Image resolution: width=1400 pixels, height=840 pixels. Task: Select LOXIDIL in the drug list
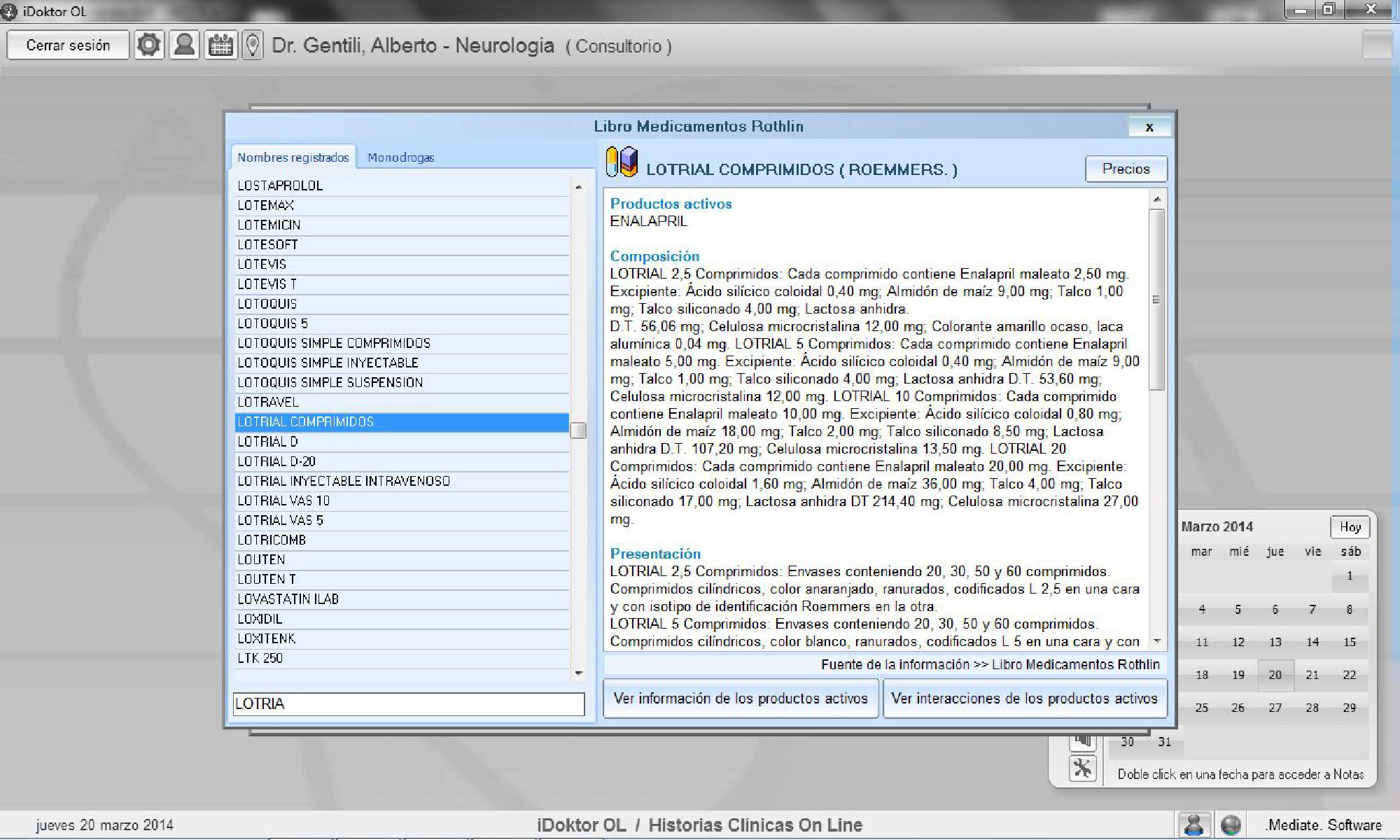point(402,619)
